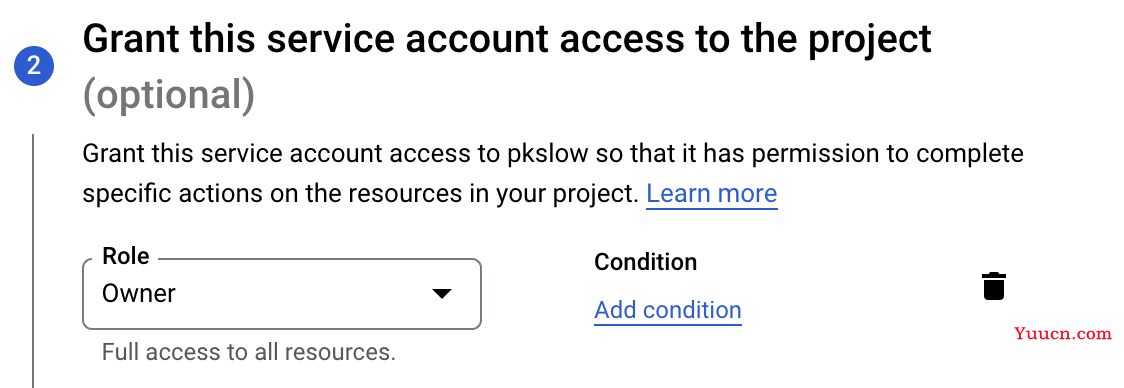Click the Add condition link
Viewport: 1124px width, 388px height.
(667, 310)
